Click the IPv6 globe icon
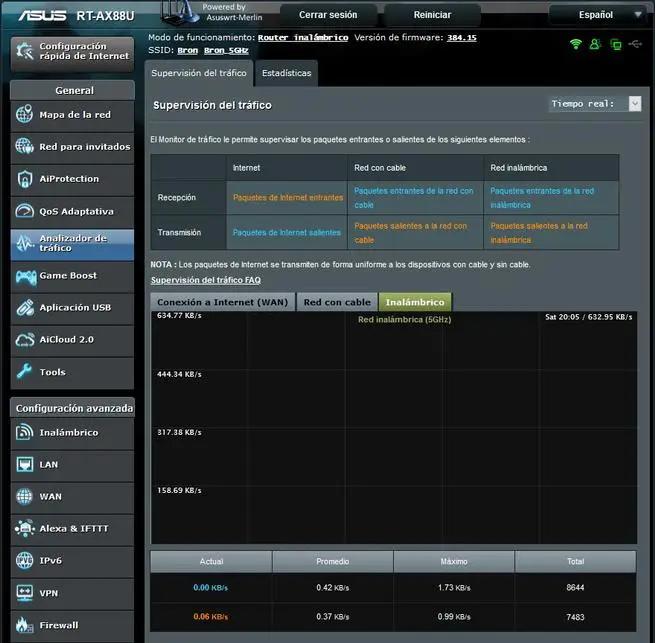This screenshot has height=643, width=655. click(x=24, y=561)
